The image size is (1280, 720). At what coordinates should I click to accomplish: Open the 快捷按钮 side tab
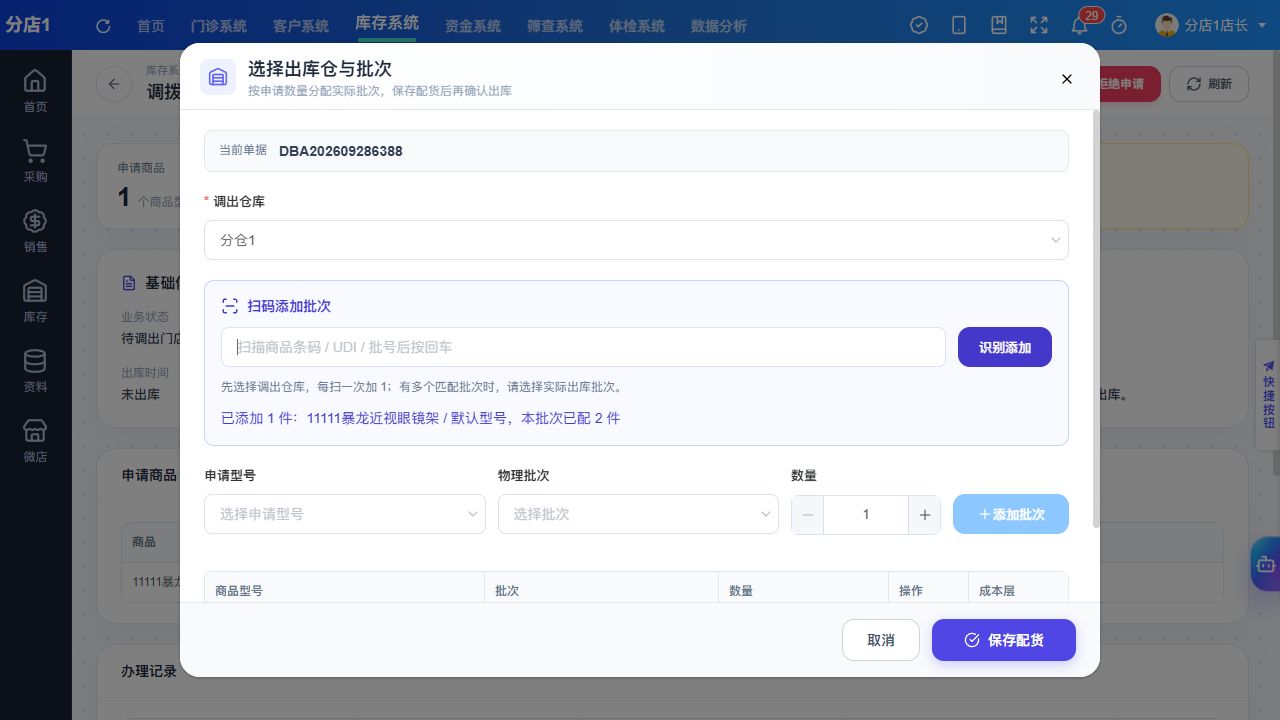click(1268, 394)
